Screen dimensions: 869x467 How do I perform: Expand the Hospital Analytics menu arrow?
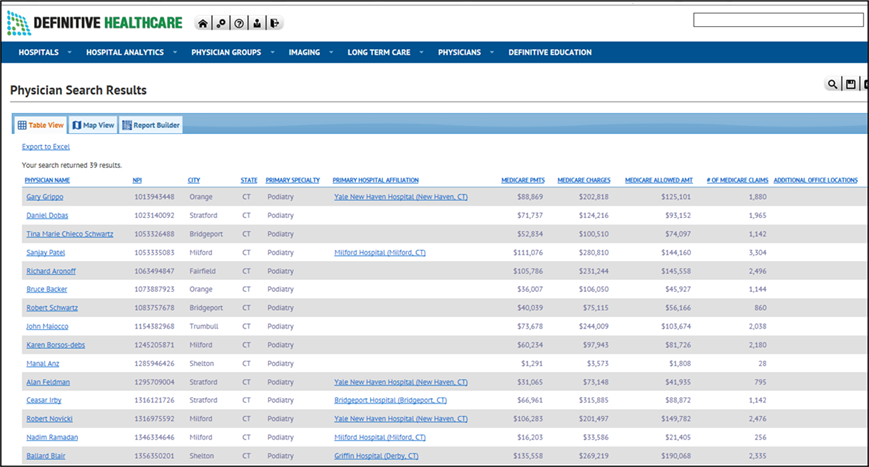pyautogui.click(x=175, y=52)
